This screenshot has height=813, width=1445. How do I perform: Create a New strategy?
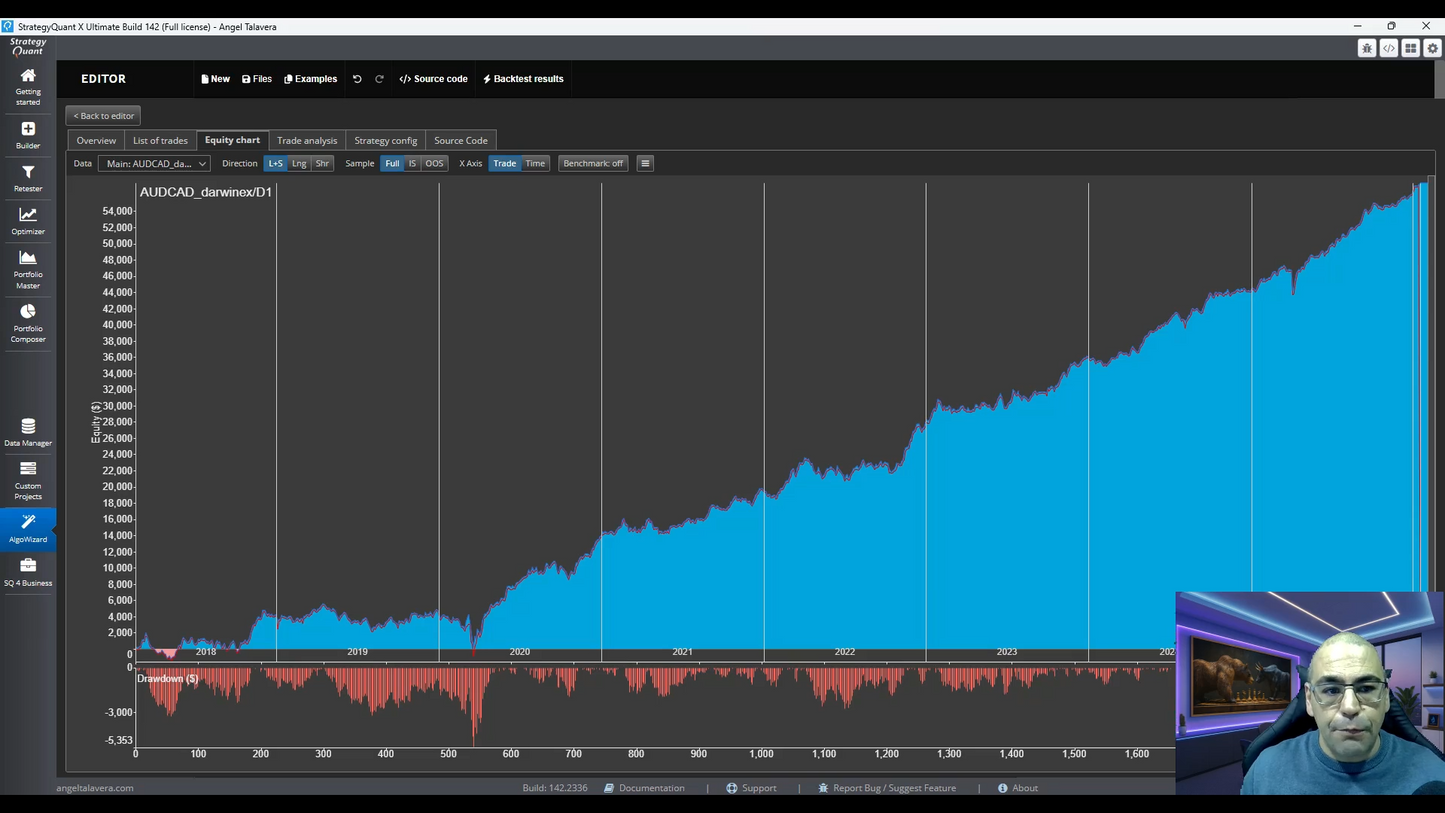(x=215, y=79)
